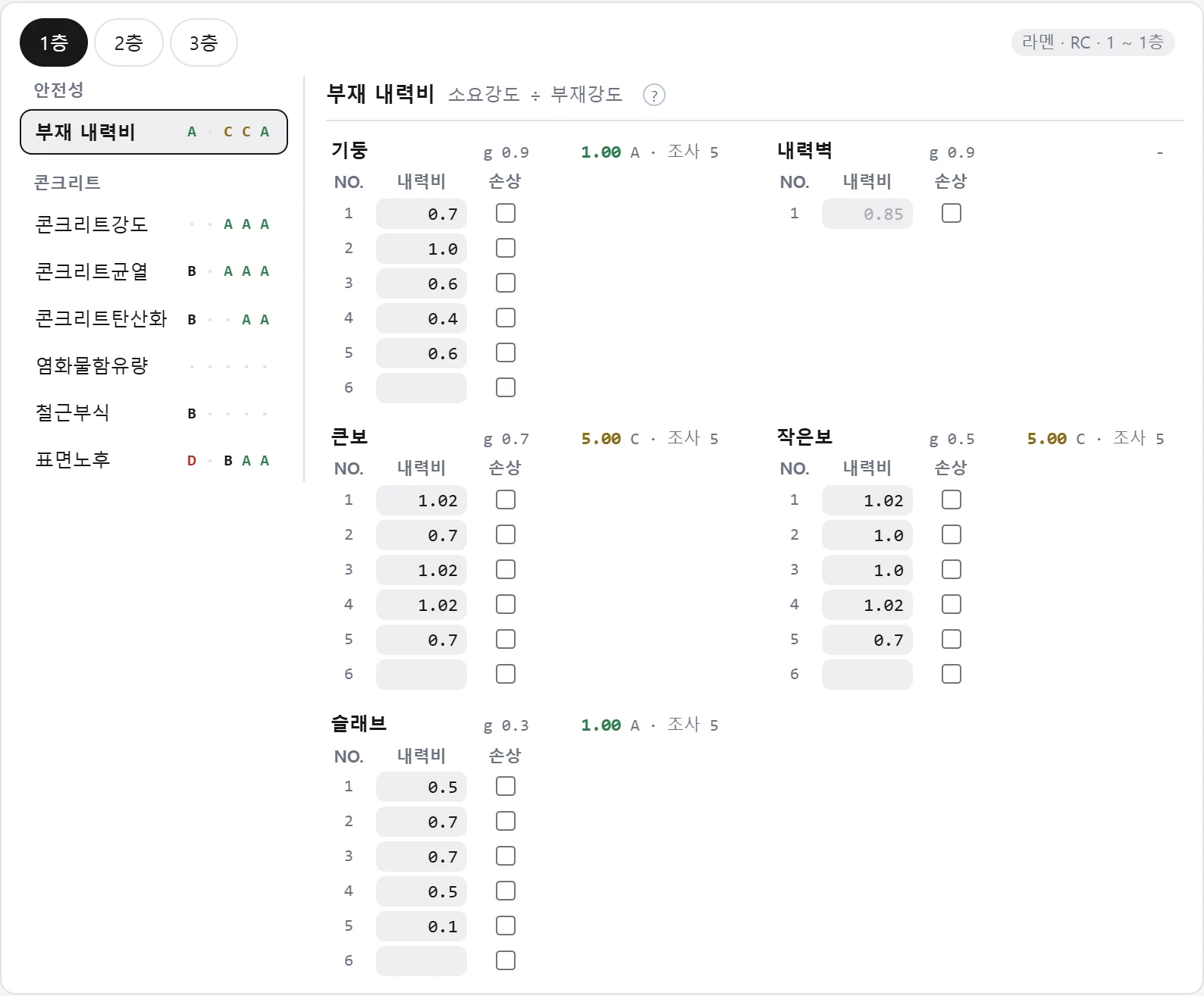Switch to the 1층 floor tab
The width and height of the screenshot is (1204, 996).
click(x=54, y=42)
